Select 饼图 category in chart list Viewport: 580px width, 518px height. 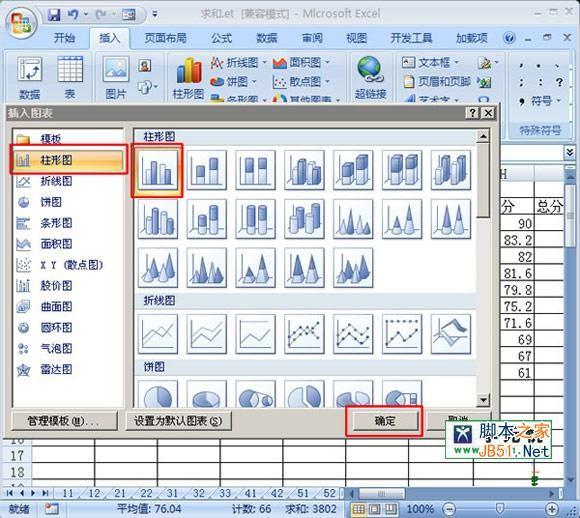point(68,202)
